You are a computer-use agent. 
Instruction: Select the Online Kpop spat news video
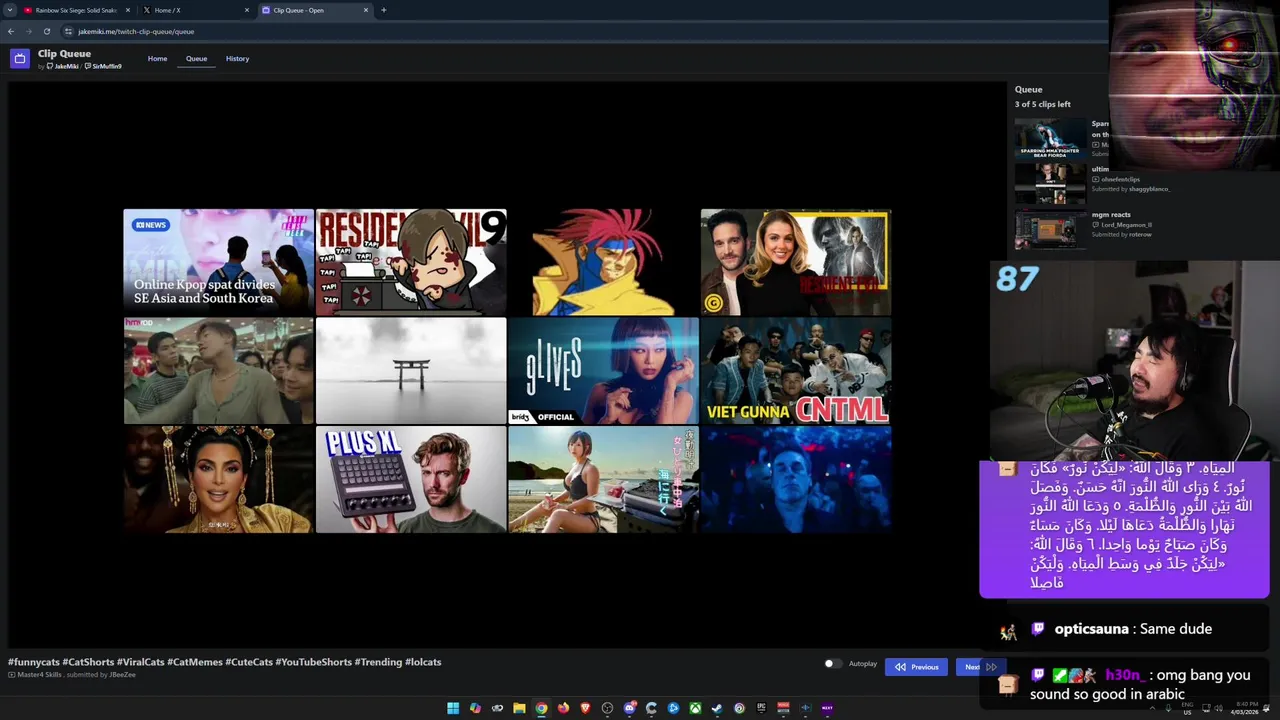[219, 262]
